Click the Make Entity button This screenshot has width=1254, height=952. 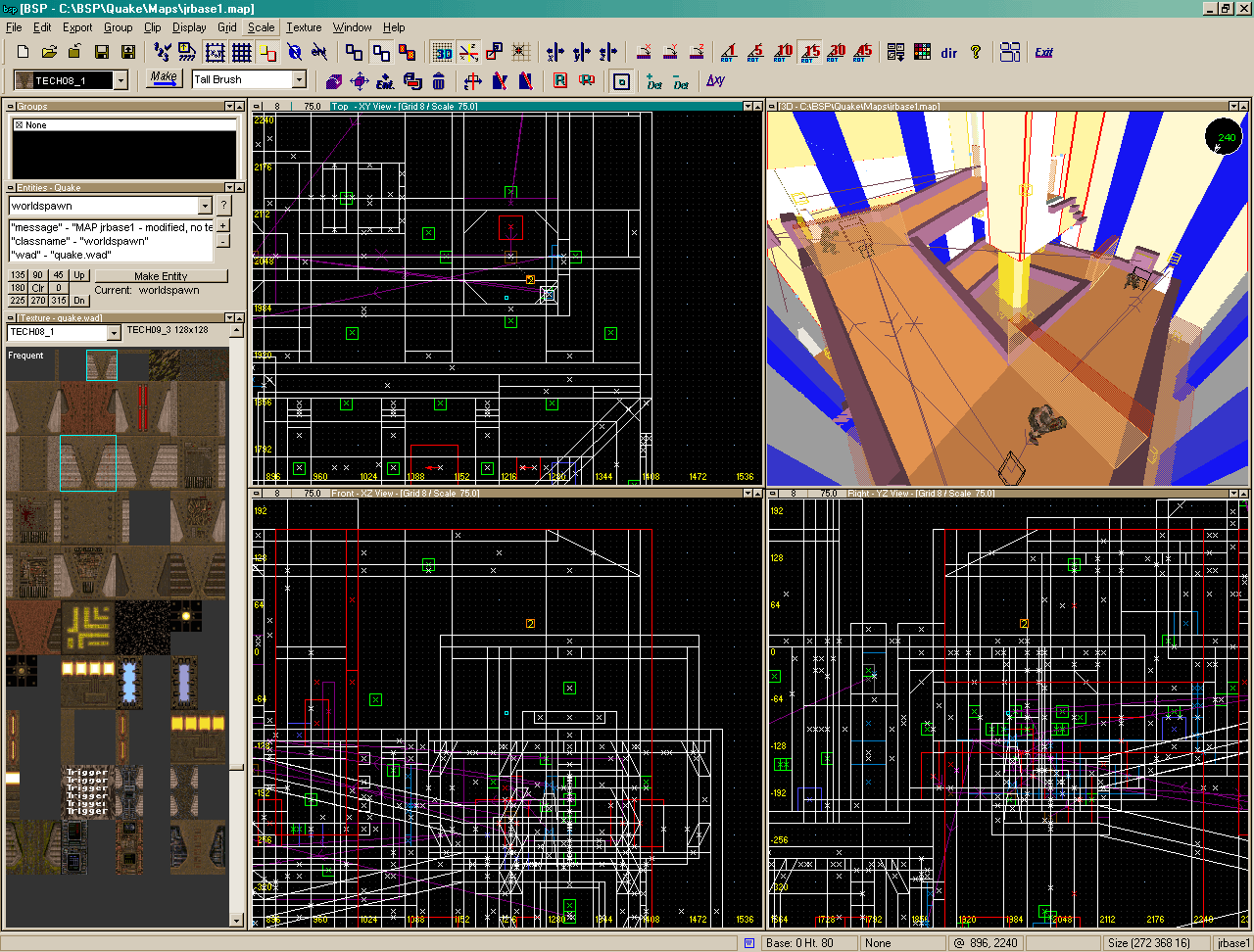pos(161,276)
